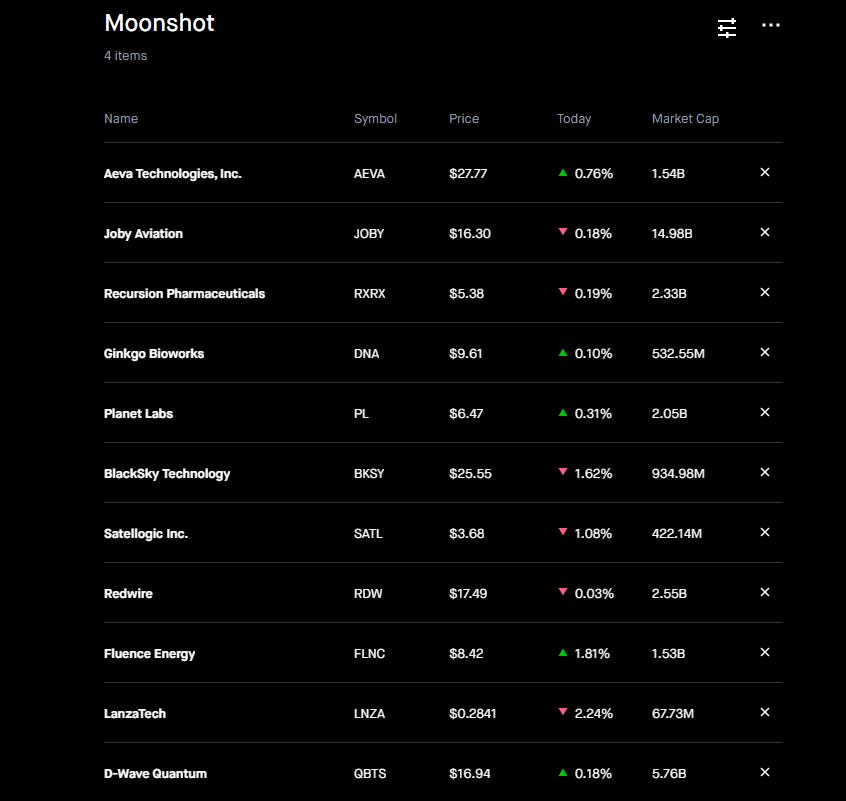Image resolution: width=846 pixels, height=801 pixels.
Task: Open Fluence Energy stock page
Action: pos(149,654)
